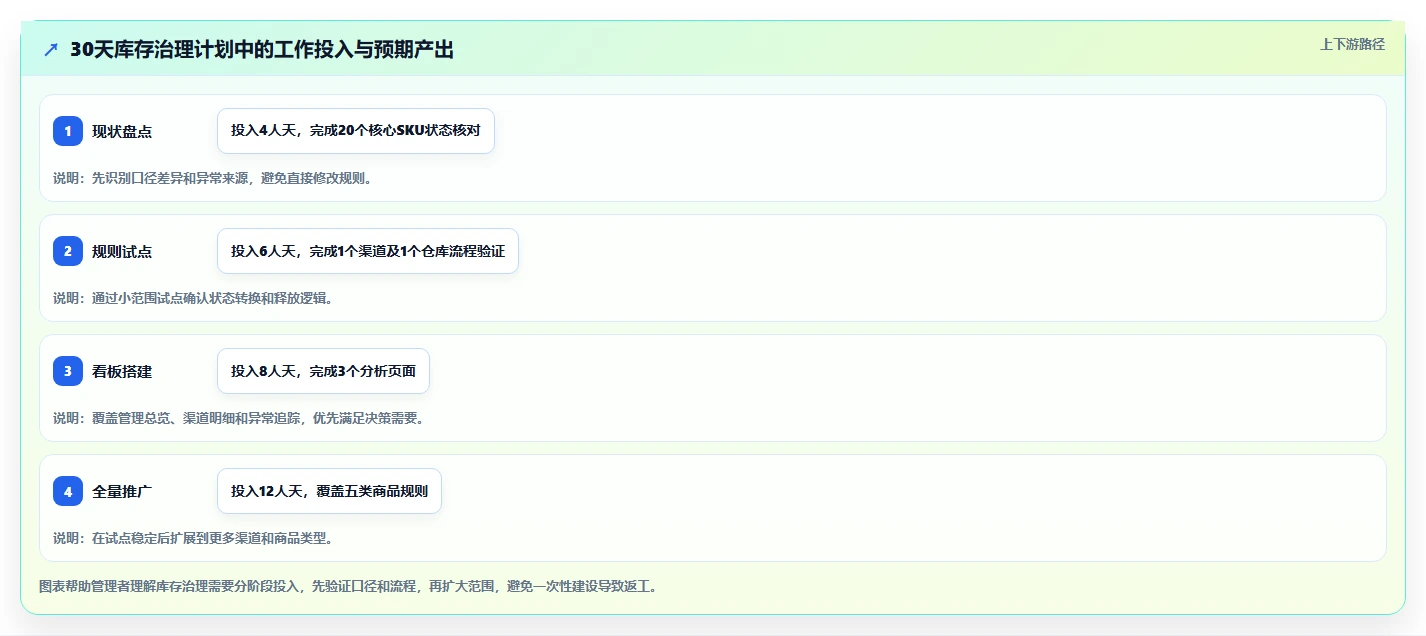Click the 投入8人天 完成3个分析页面 pill

(x=323, y=371)
